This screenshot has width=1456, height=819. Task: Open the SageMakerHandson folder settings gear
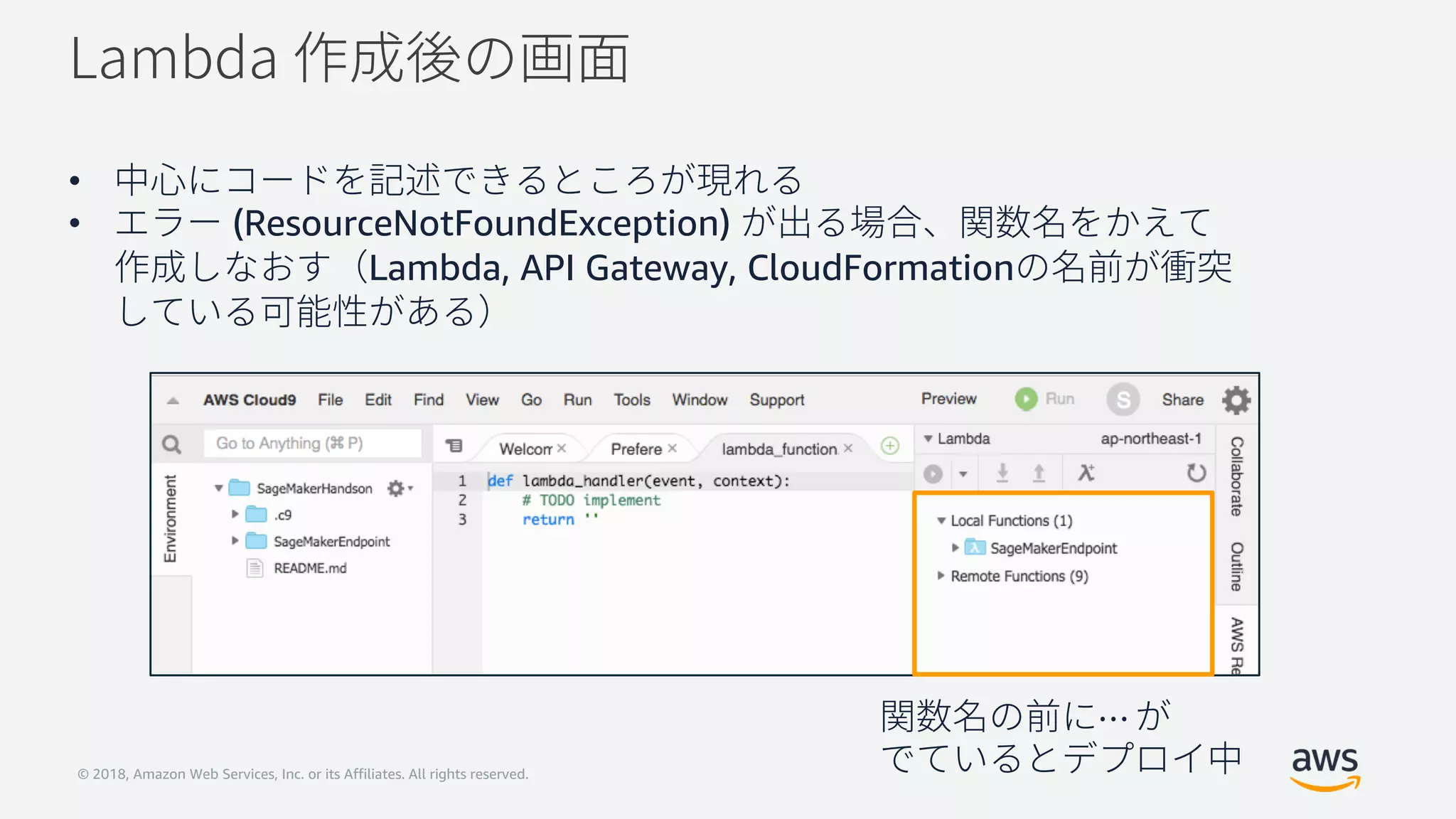click(400, 488)
